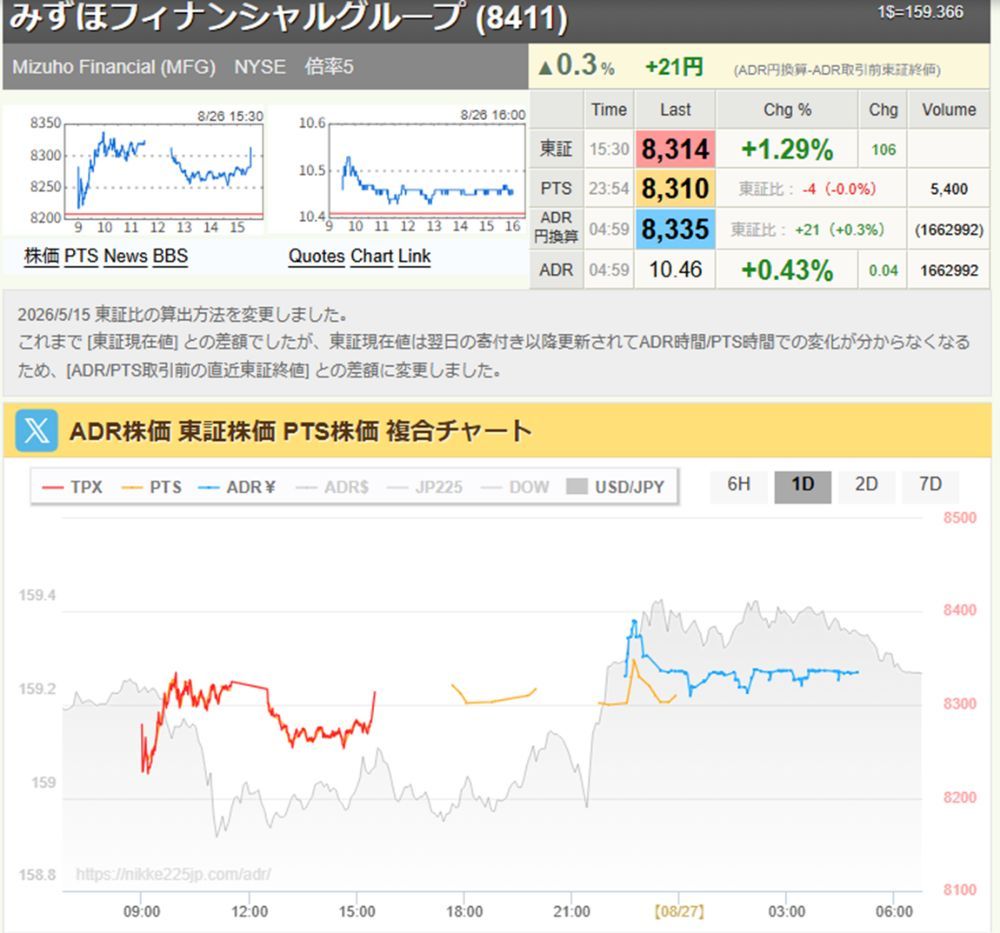Select the 1D chart range
Image resolution: width=1000 pixels, height=933 pixels.
(x=802, y=485)
